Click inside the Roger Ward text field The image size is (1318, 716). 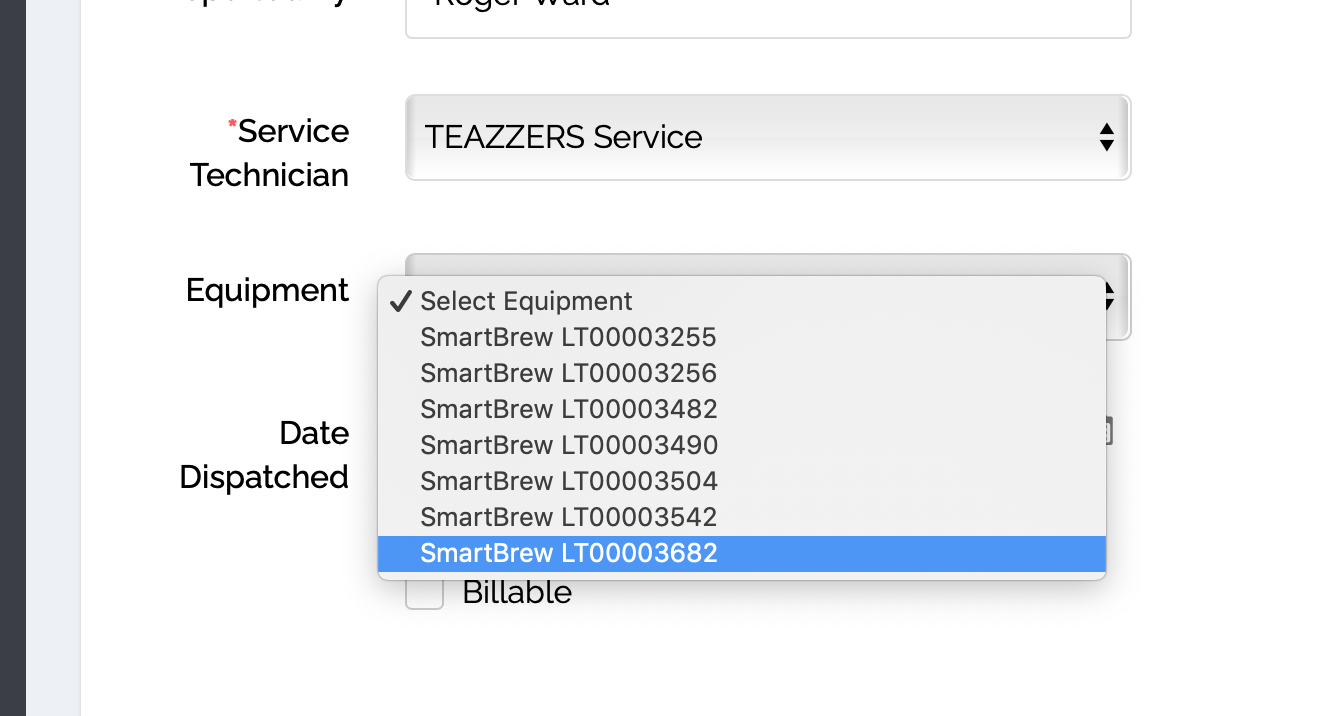[x=768, y=10]
